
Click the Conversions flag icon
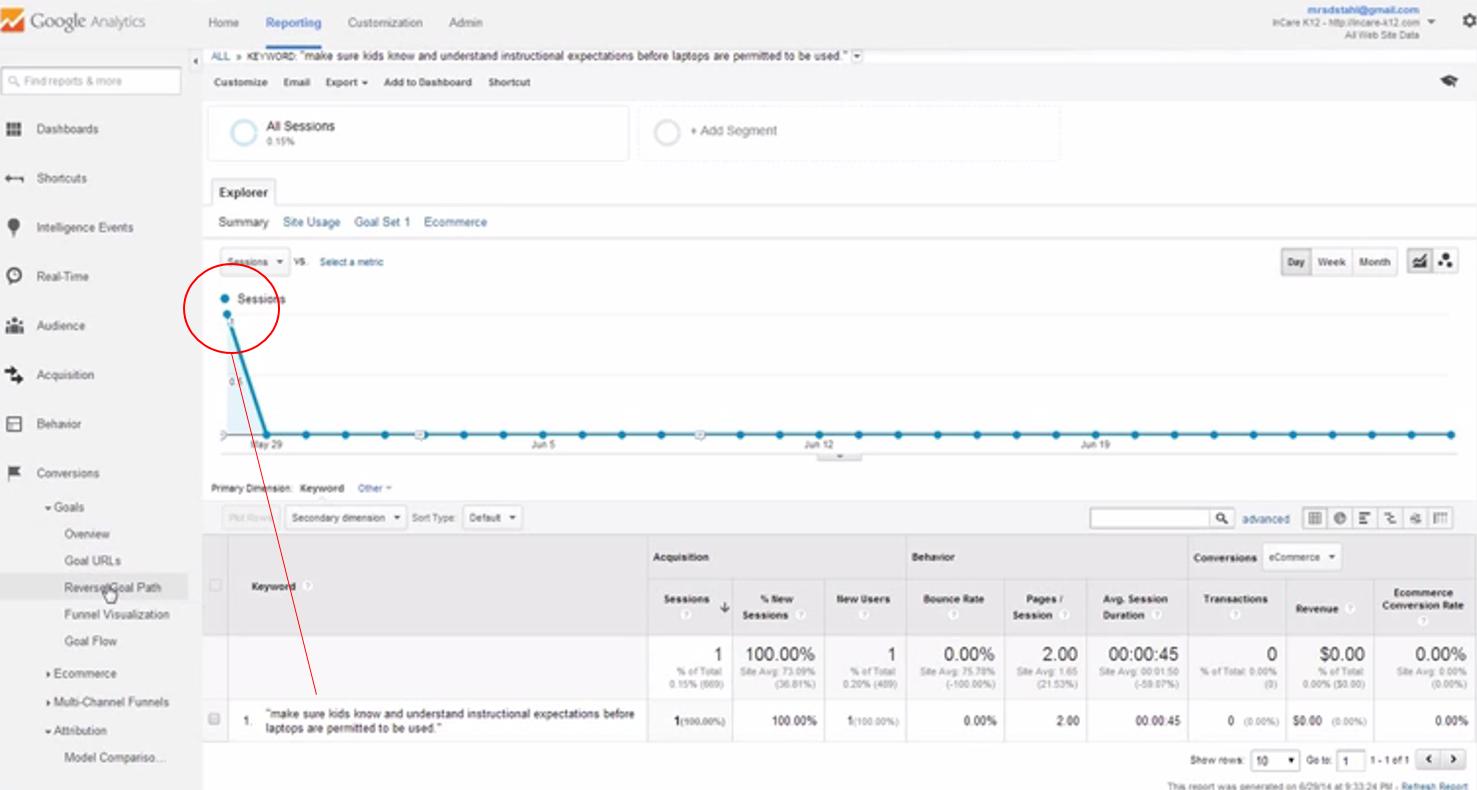14,473
